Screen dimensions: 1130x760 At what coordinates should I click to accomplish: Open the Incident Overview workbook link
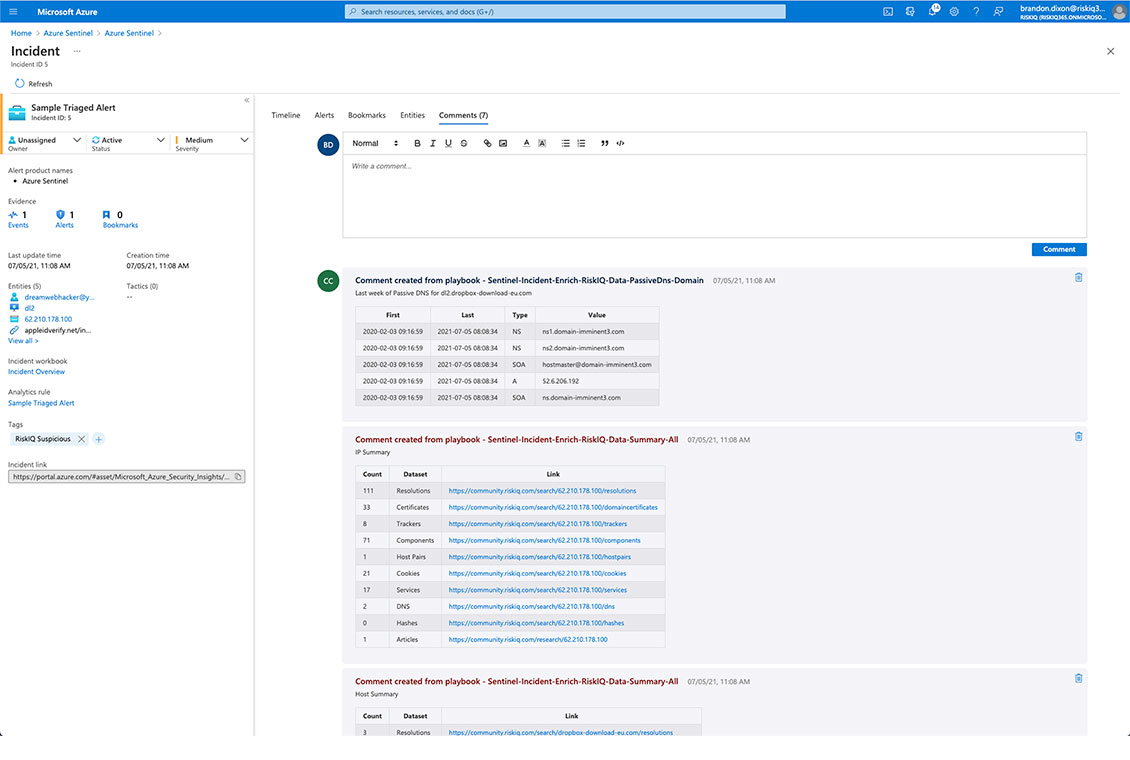coord(36,372)
